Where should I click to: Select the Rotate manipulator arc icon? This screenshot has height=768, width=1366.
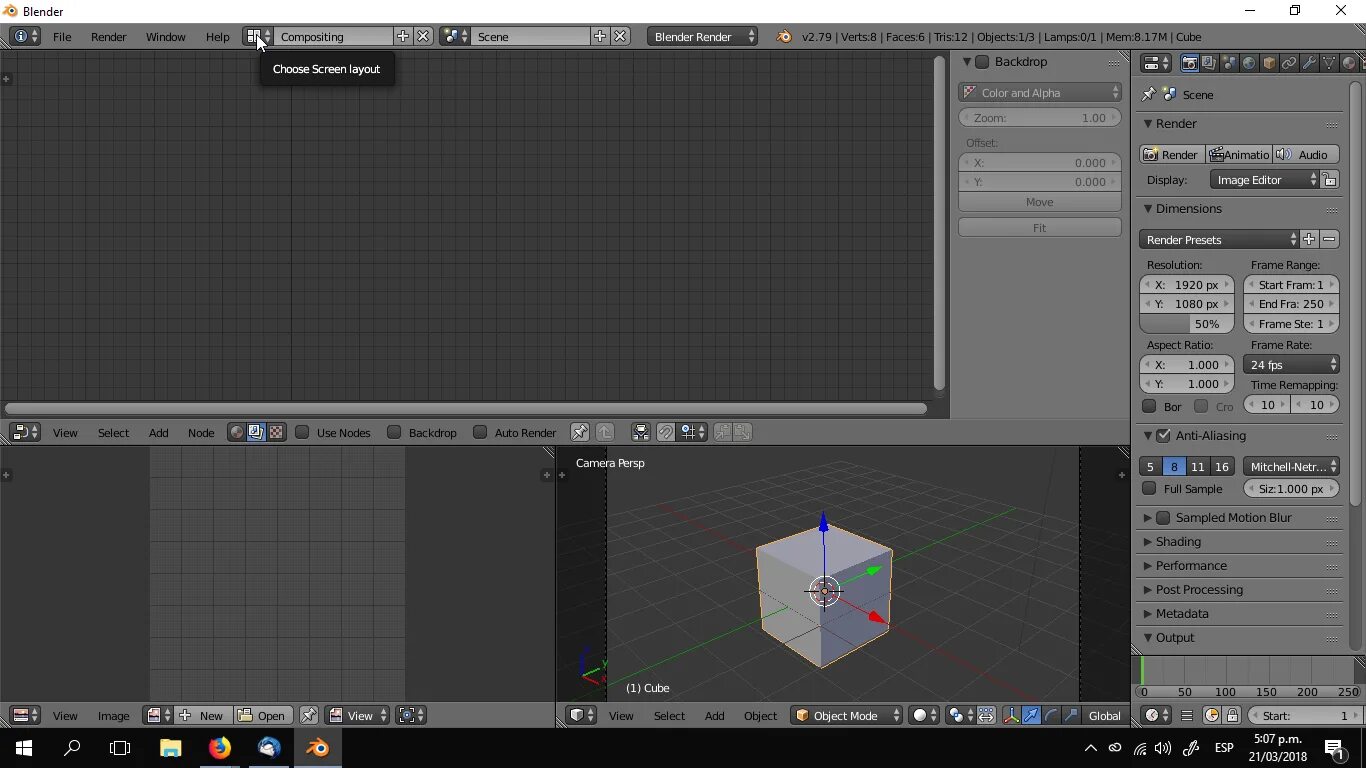pos(1051,715)
